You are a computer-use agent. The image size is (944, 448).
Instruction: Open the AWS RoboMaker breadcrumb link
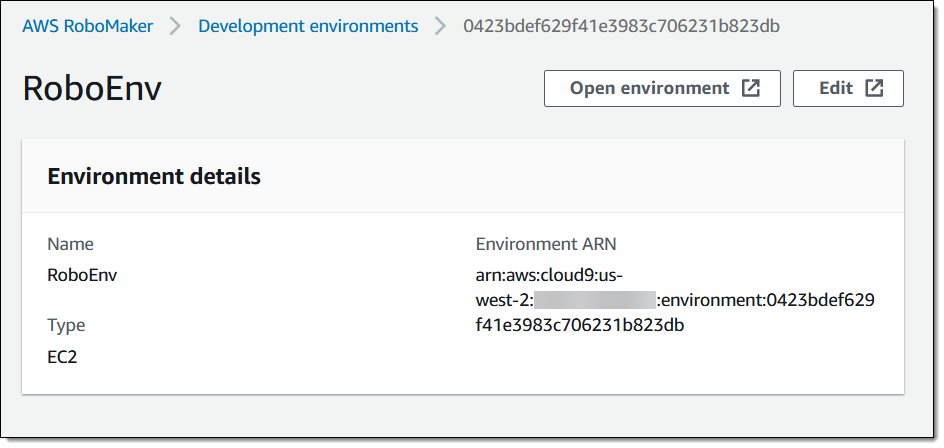coord(88,26)
